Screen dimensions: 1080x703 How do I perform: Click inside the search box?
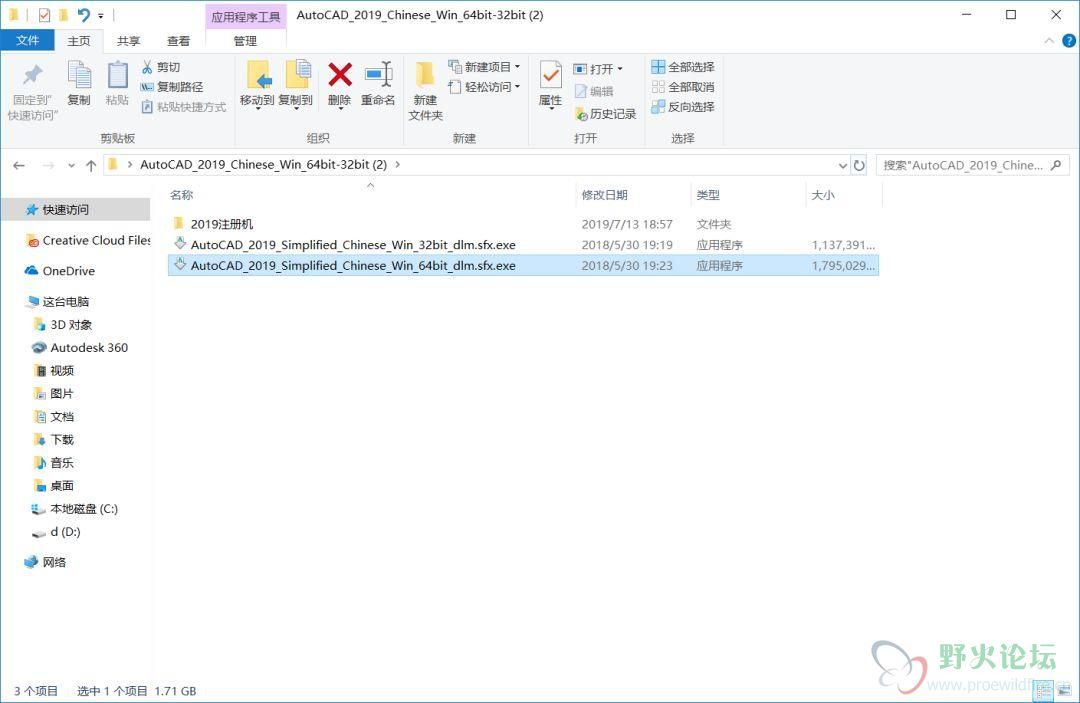963,165
